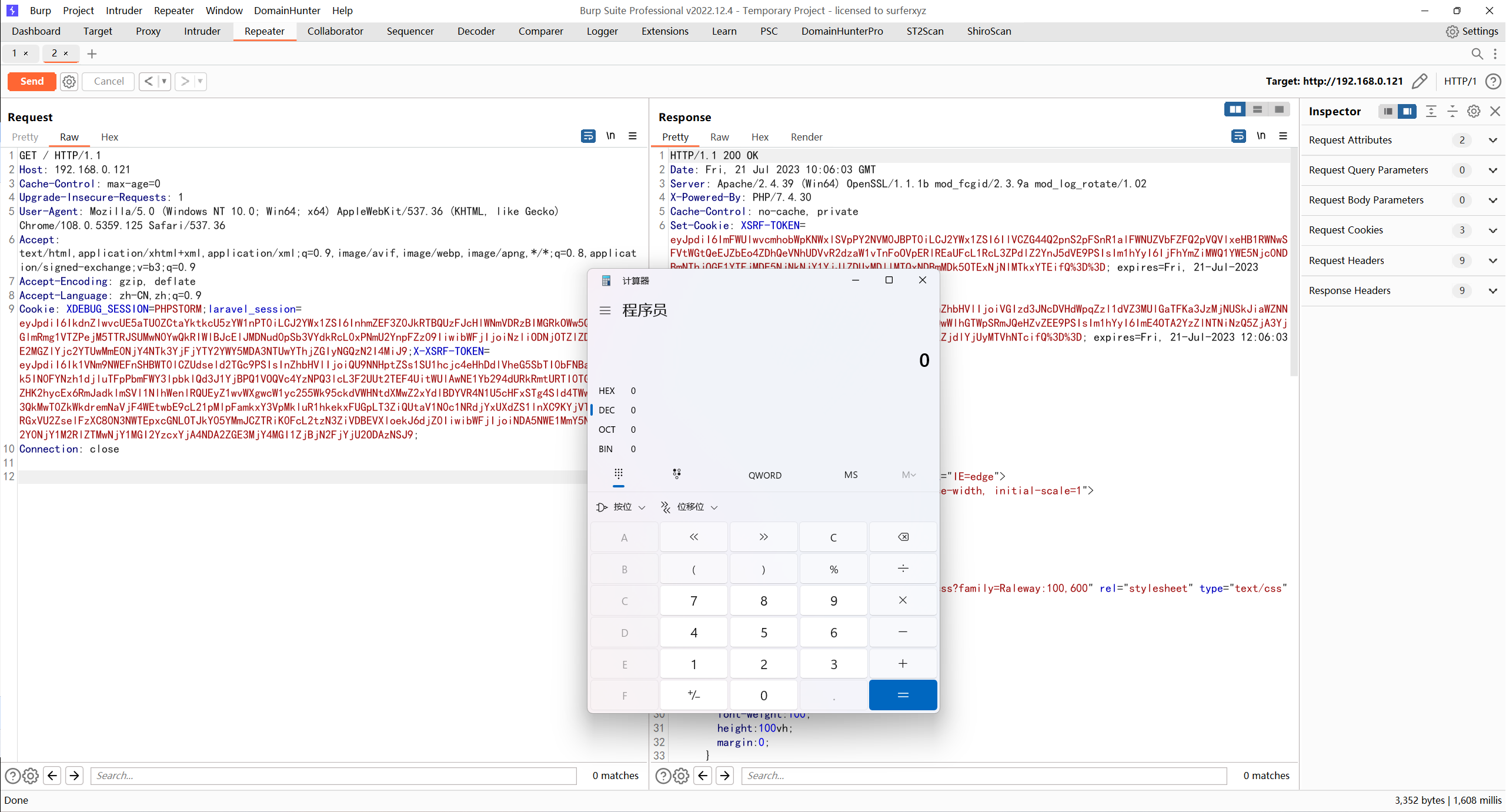
Task: Click the orange Send button
Action: click(32, 81)
